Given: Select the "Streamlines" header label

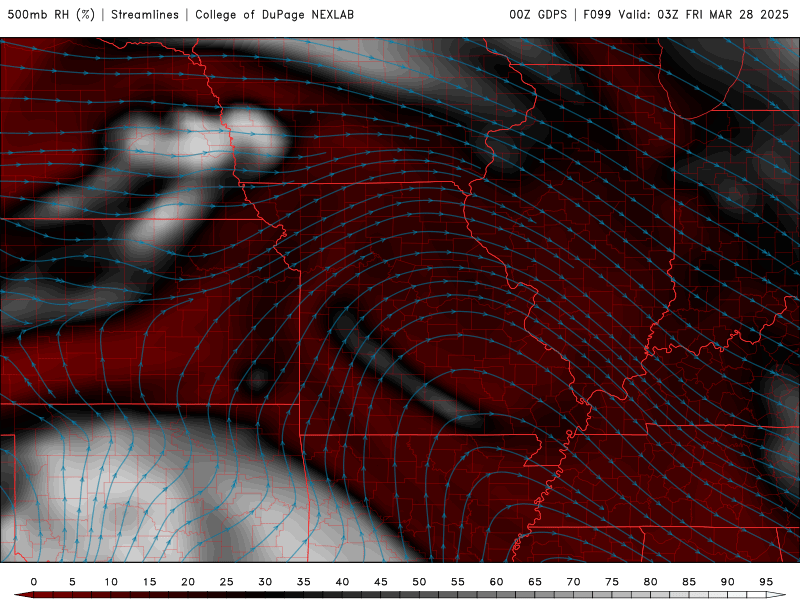Looking at the screenshot, I should pos(145,15).
